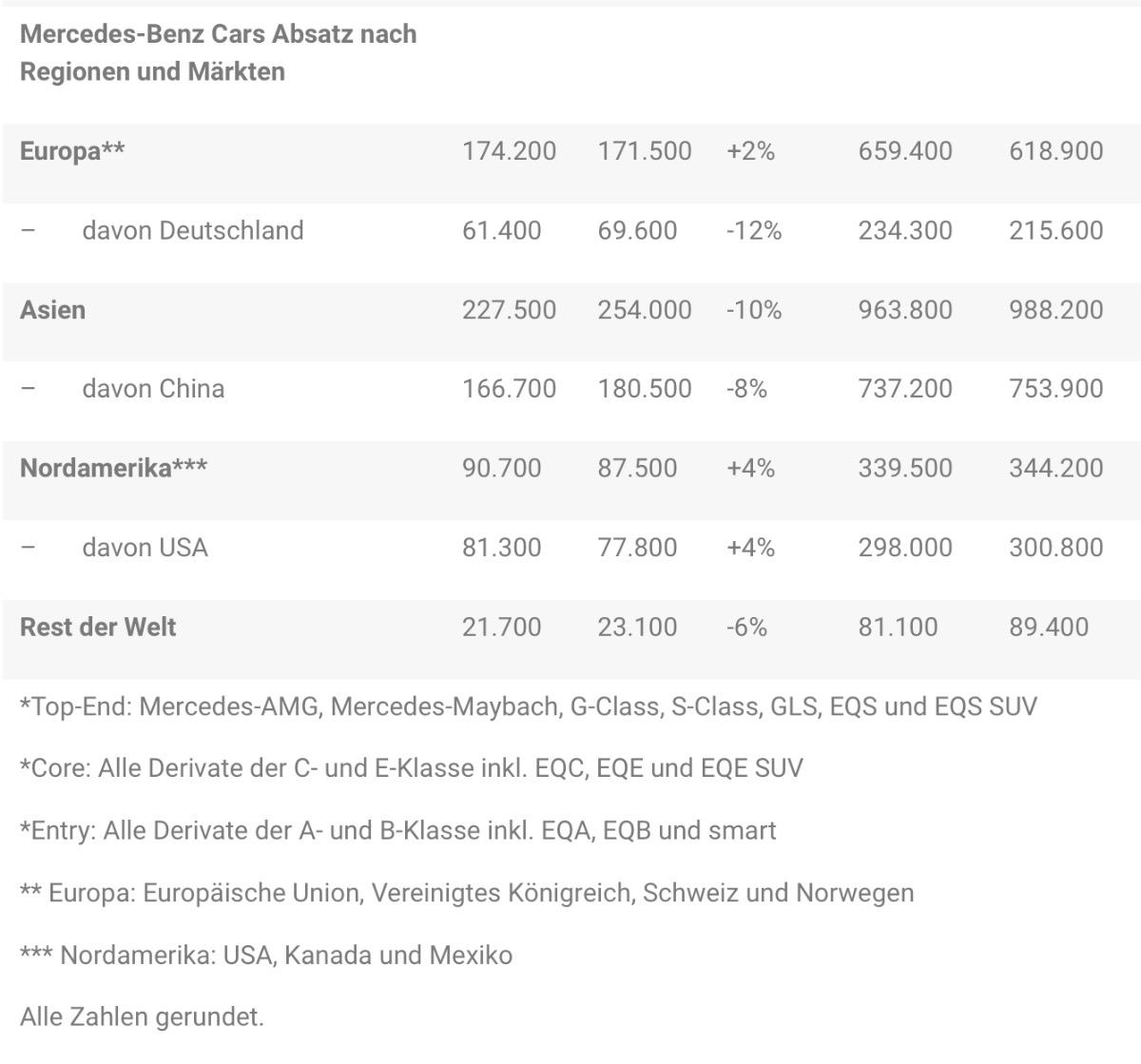Image resolution: width=1141 pixels, height=1064 pixels.
Task: Select the Asien row heading
Action: click(52, 310)
